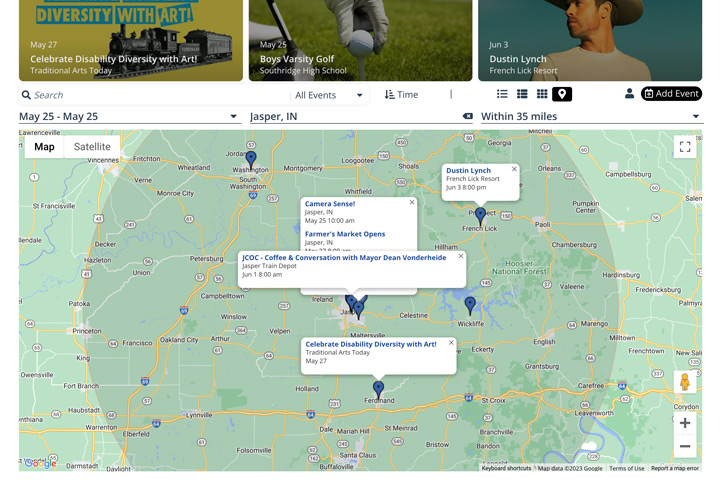This screenshot has width=720, height=480.
Task: Toggle sort order by Time
Action: pyautogui.click(x=402, y=95)
